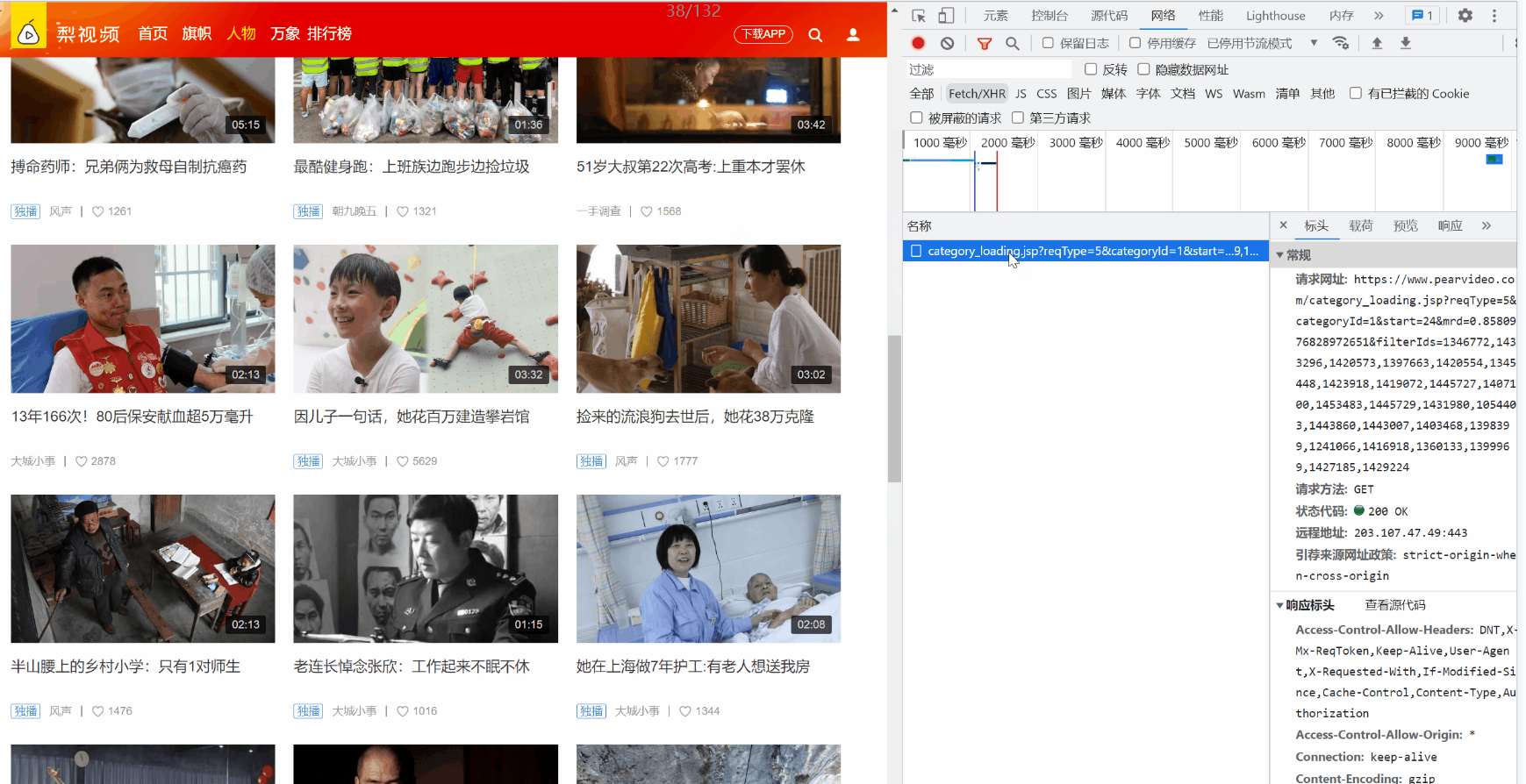Open thumbnail of blood donor video 02:13
Viewport: 1526px width, 784px height.
coord(143,319)
